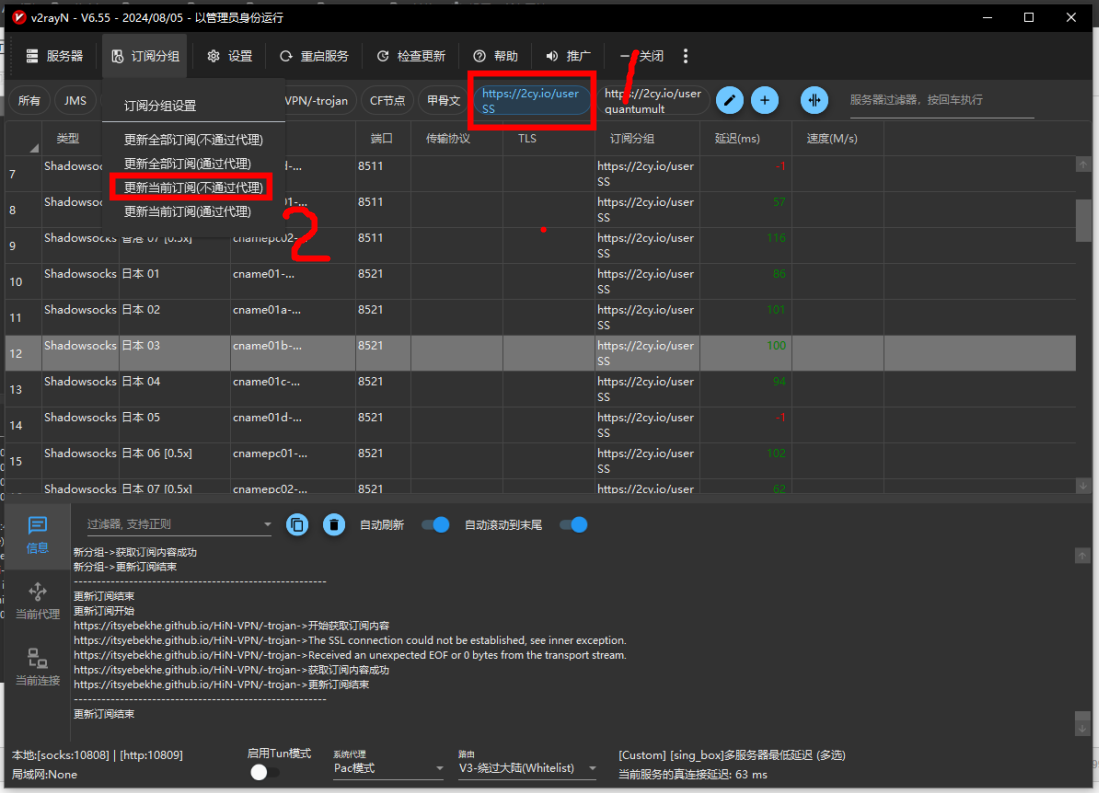The image size is (1099, 793).
Task: Select the CF节点 subscription group tab
Action: pyautogui.click(x=387, y=100)
